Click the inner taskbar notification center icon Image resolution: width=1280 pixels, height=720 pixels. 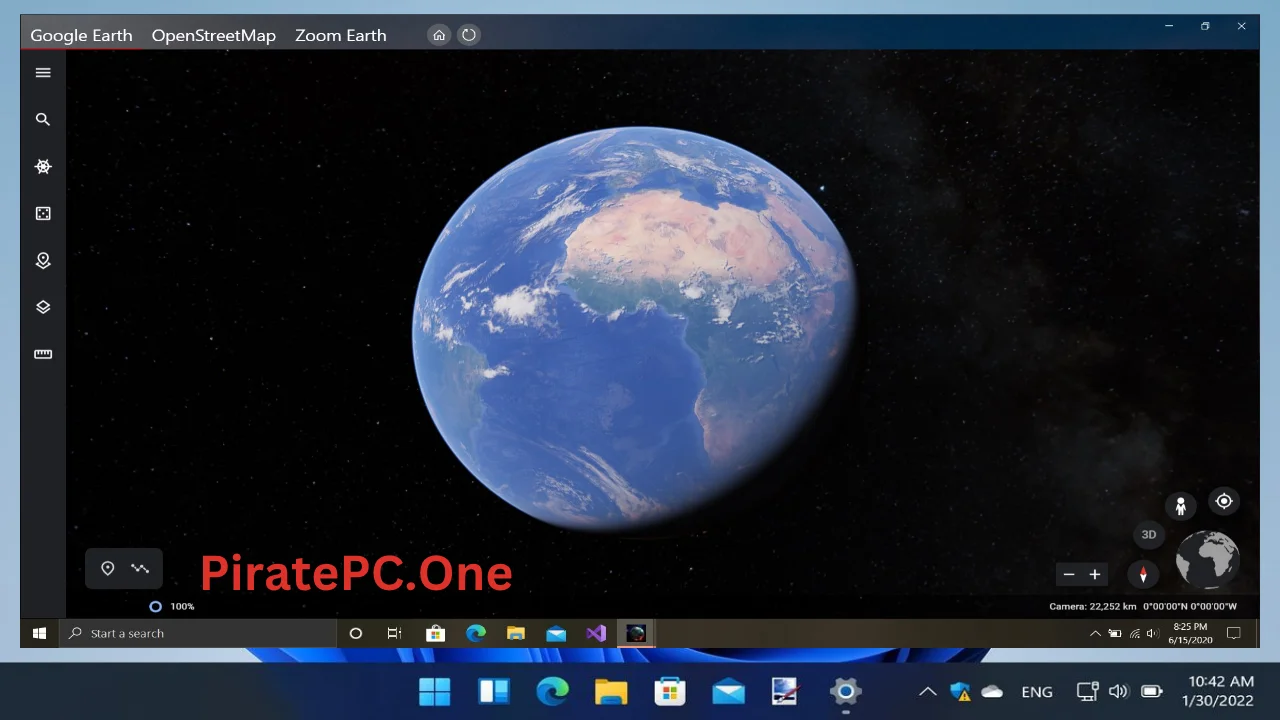point(1234,633)
